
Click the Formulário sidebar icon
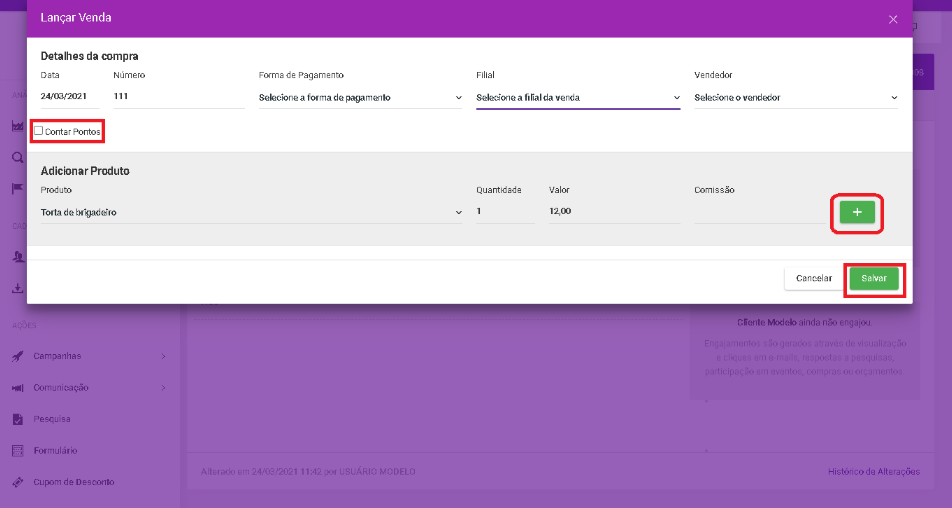(17, 451)
